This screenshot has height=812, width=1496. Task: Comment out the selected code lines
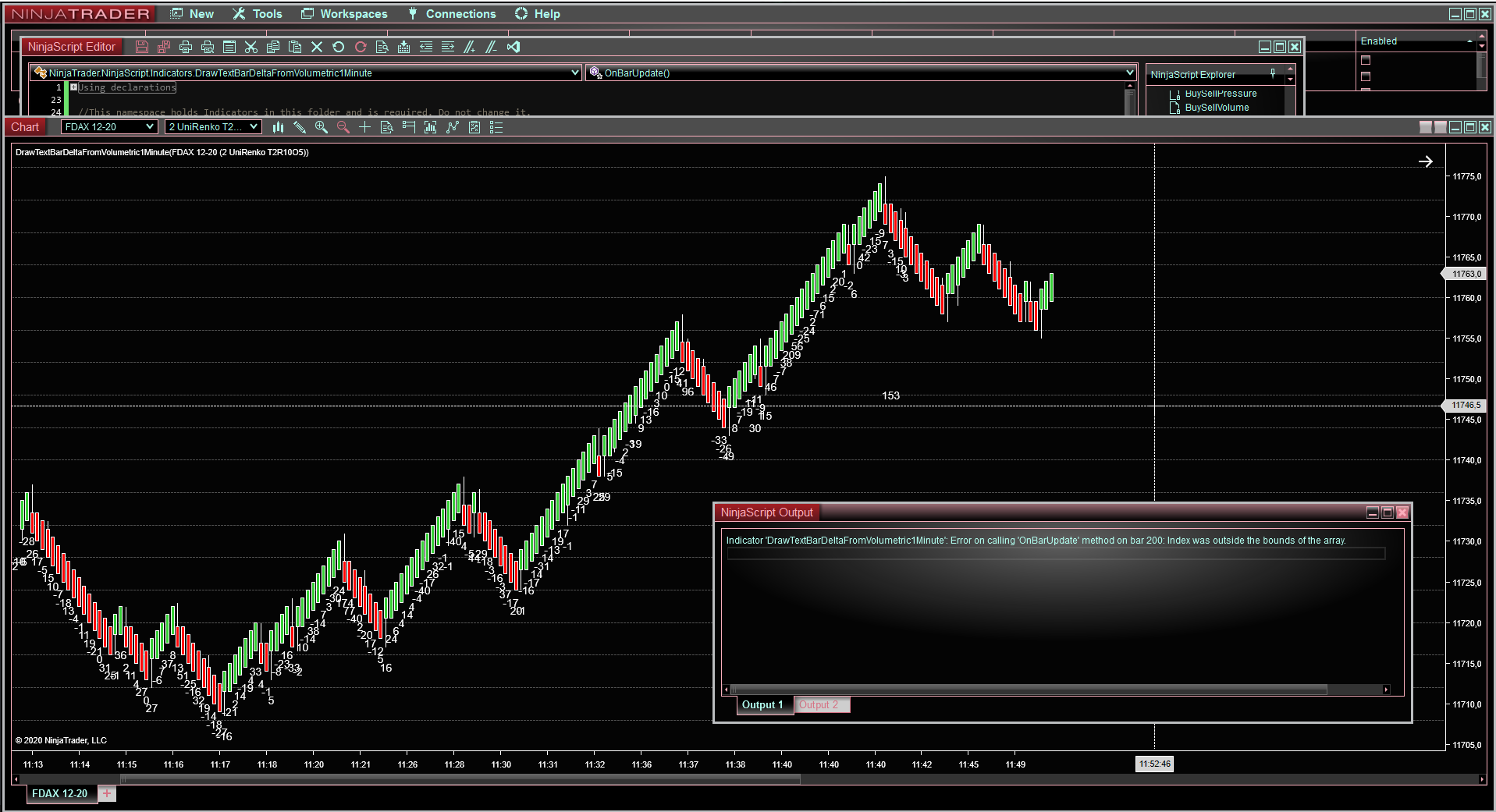[470, 47]
